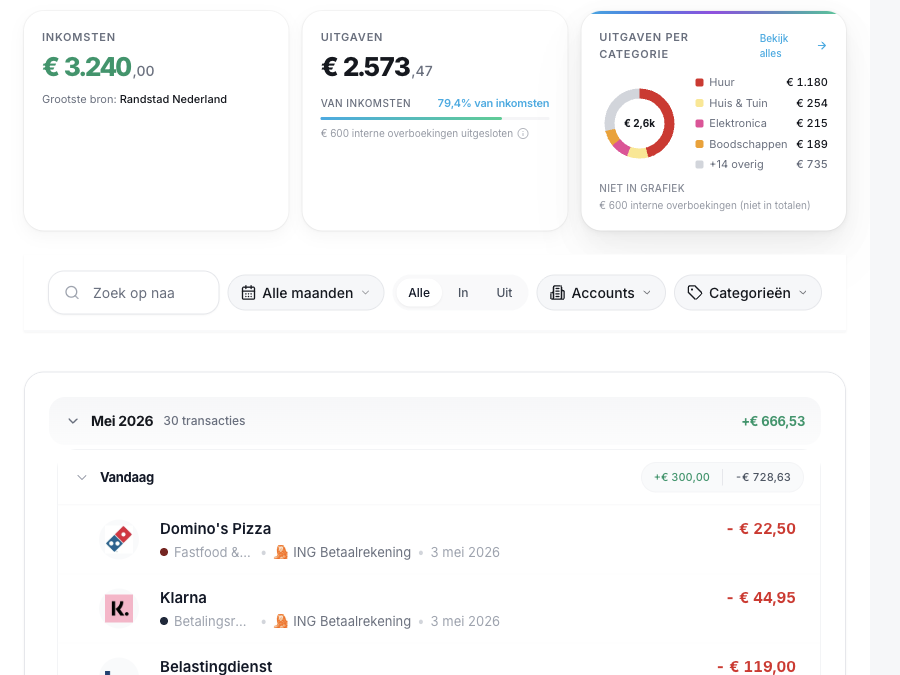Click the red Huur legend swatch
The height and width of the screenshot is (675, 900).
click(x=699, y=83)
